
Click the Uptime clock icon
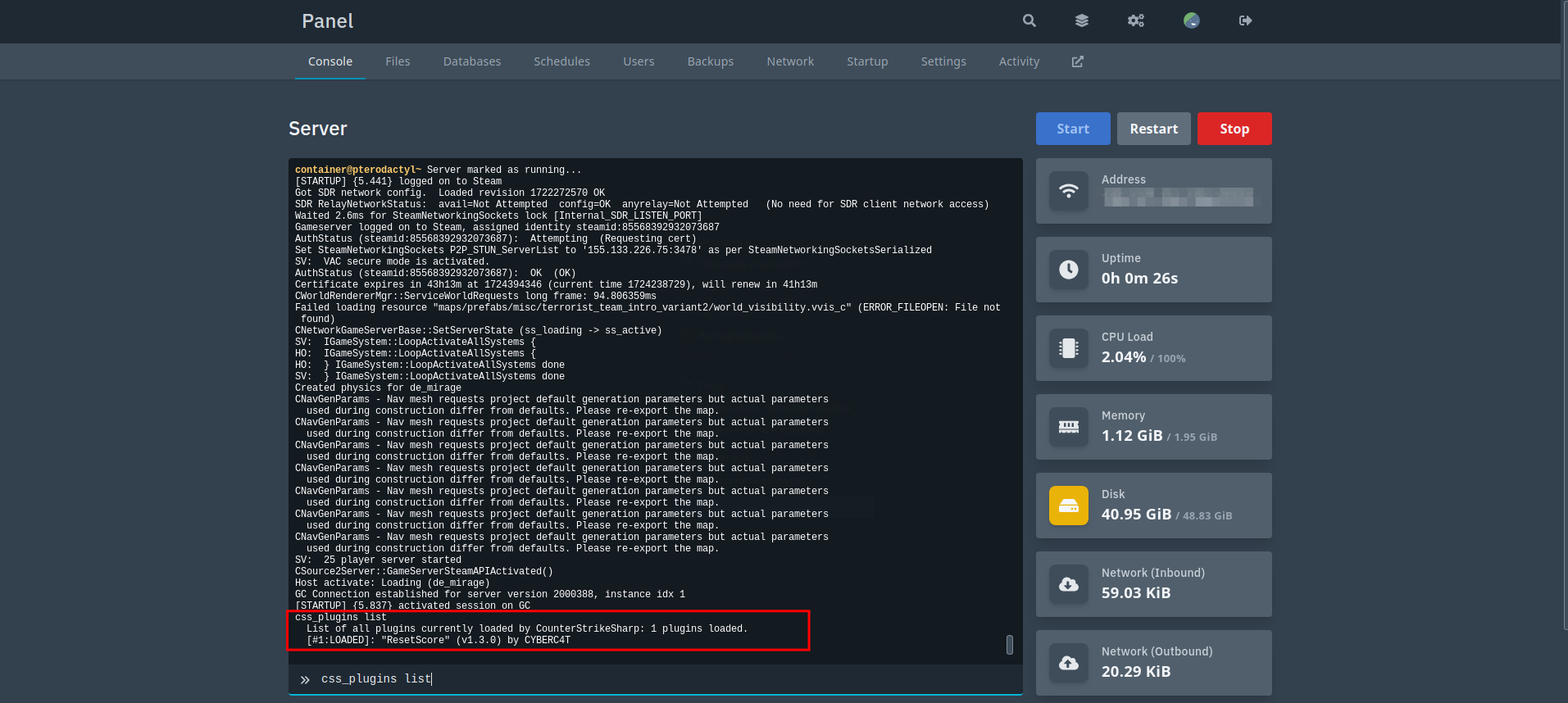(x=1069, y=270)
